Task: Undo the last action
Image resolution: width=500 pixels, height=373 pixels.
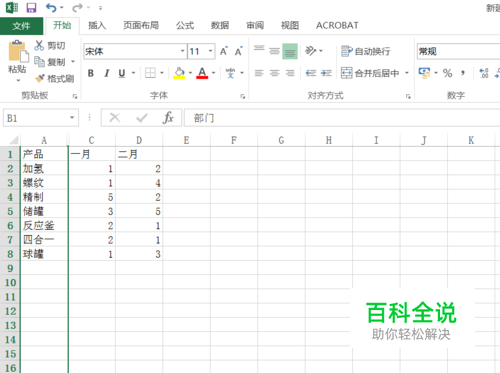Action: 51,8
